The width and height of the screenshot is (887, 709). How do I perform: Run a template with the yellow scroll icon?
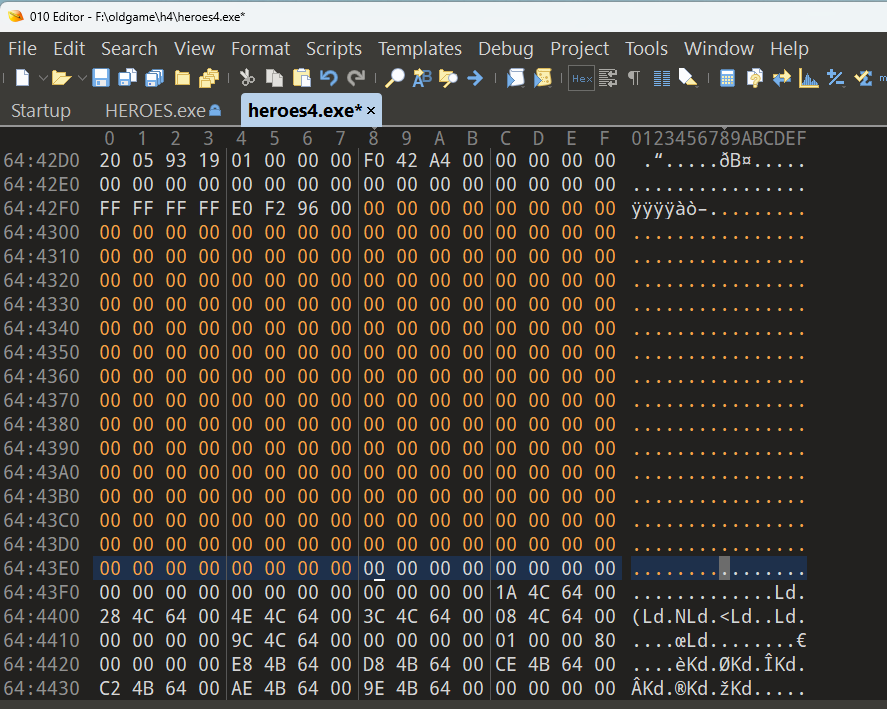(542, 78)
